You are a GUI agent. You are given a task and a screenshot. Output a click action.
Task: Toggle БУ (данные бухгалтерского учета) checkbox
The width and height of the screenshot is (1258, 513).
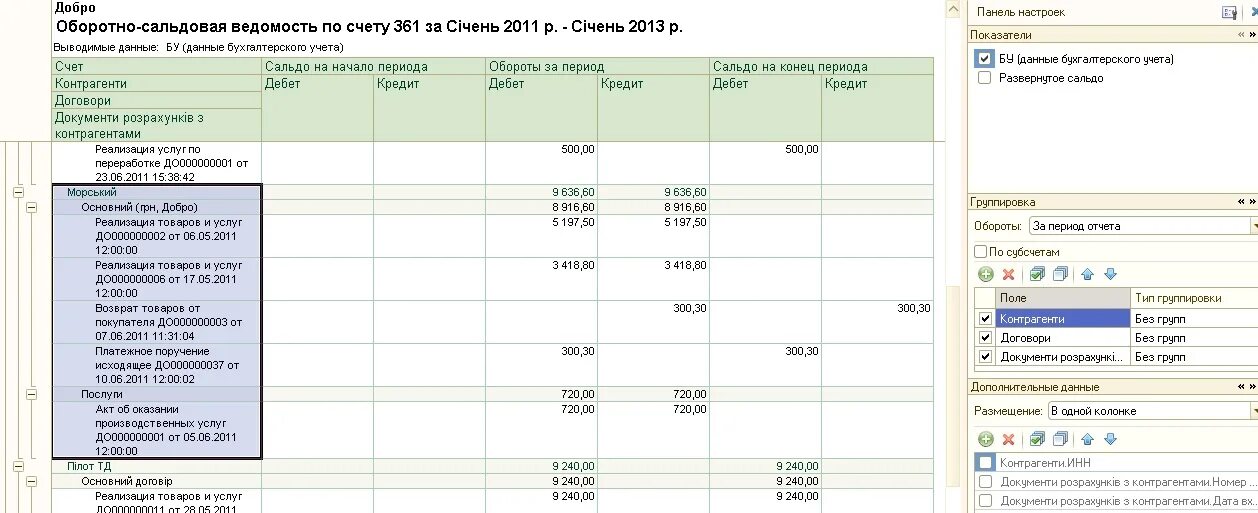(x=985, y=59)
